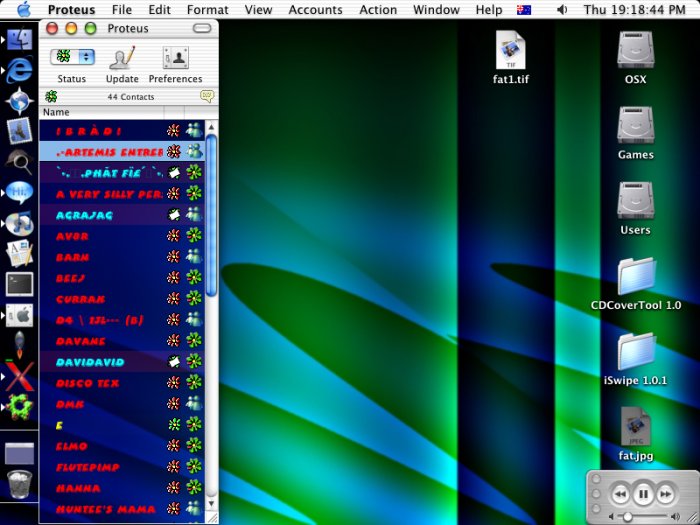Open the Trash in the Dock
Screen dimensions: 700x525
click(20, 484)
